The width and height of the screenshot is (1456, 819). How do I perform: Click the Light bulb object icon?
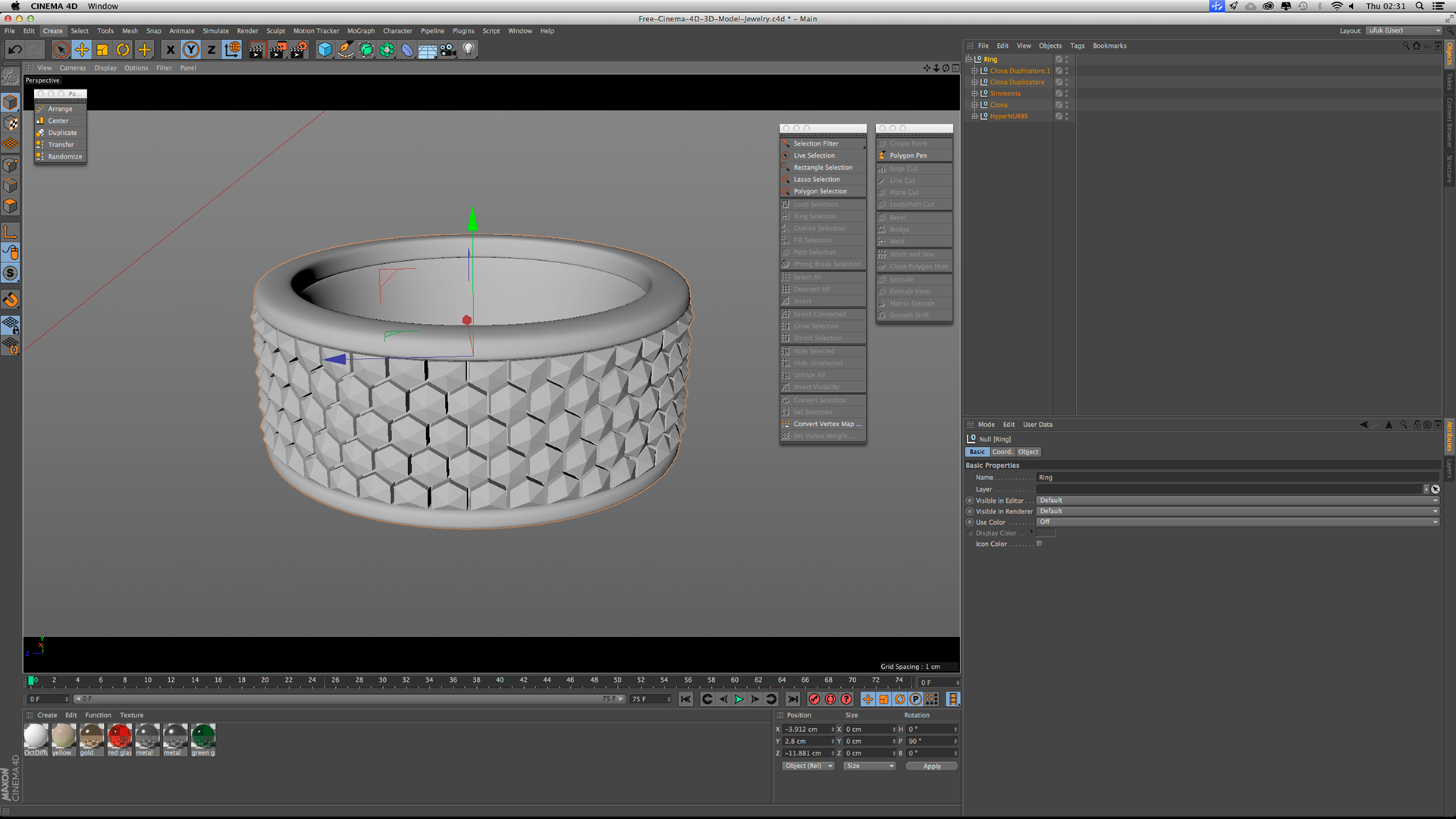[x=469, y=50]
